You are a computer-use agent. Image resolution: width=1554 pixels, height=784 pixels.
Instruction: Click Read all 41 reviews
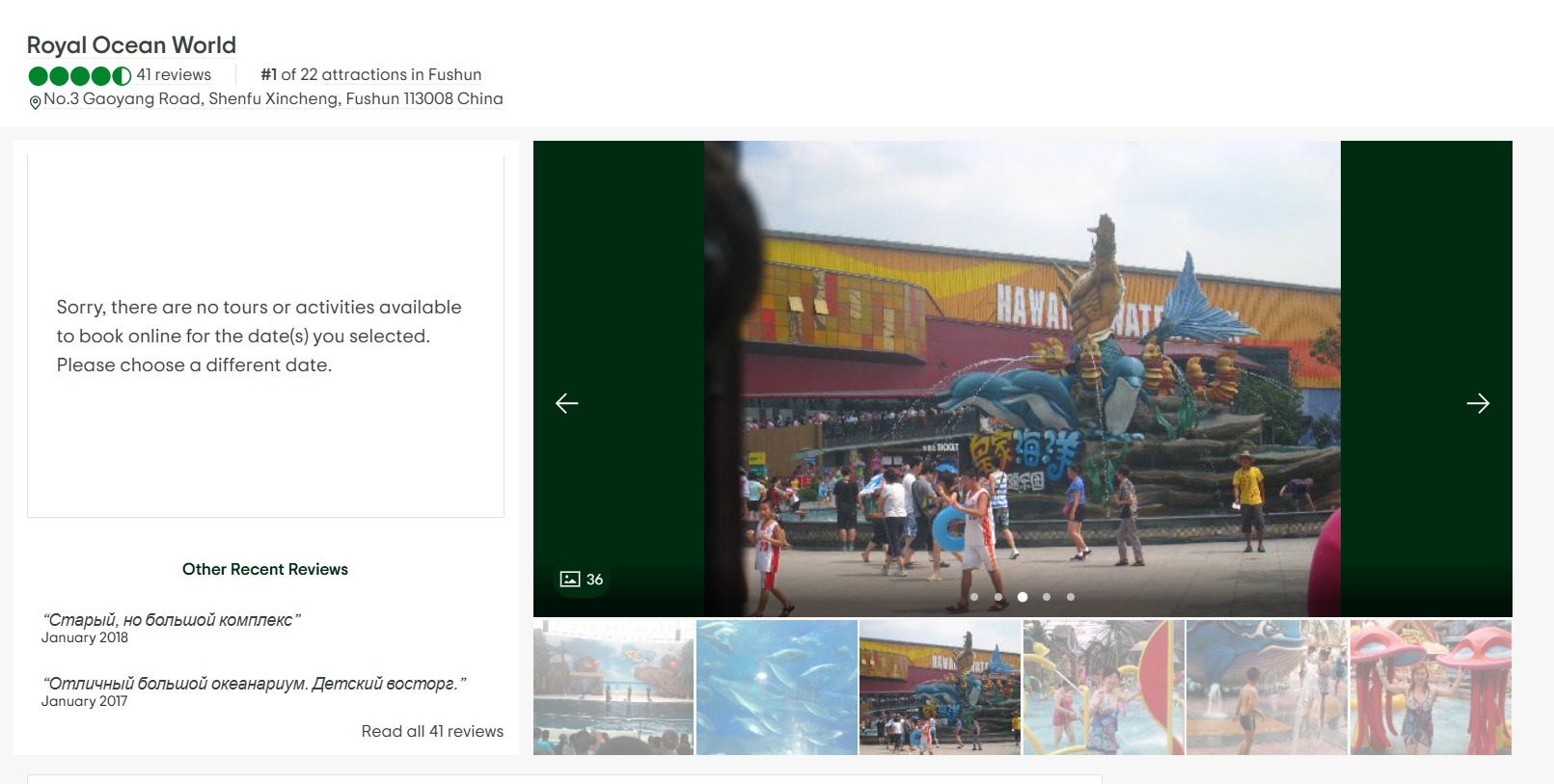click(432, 731)
